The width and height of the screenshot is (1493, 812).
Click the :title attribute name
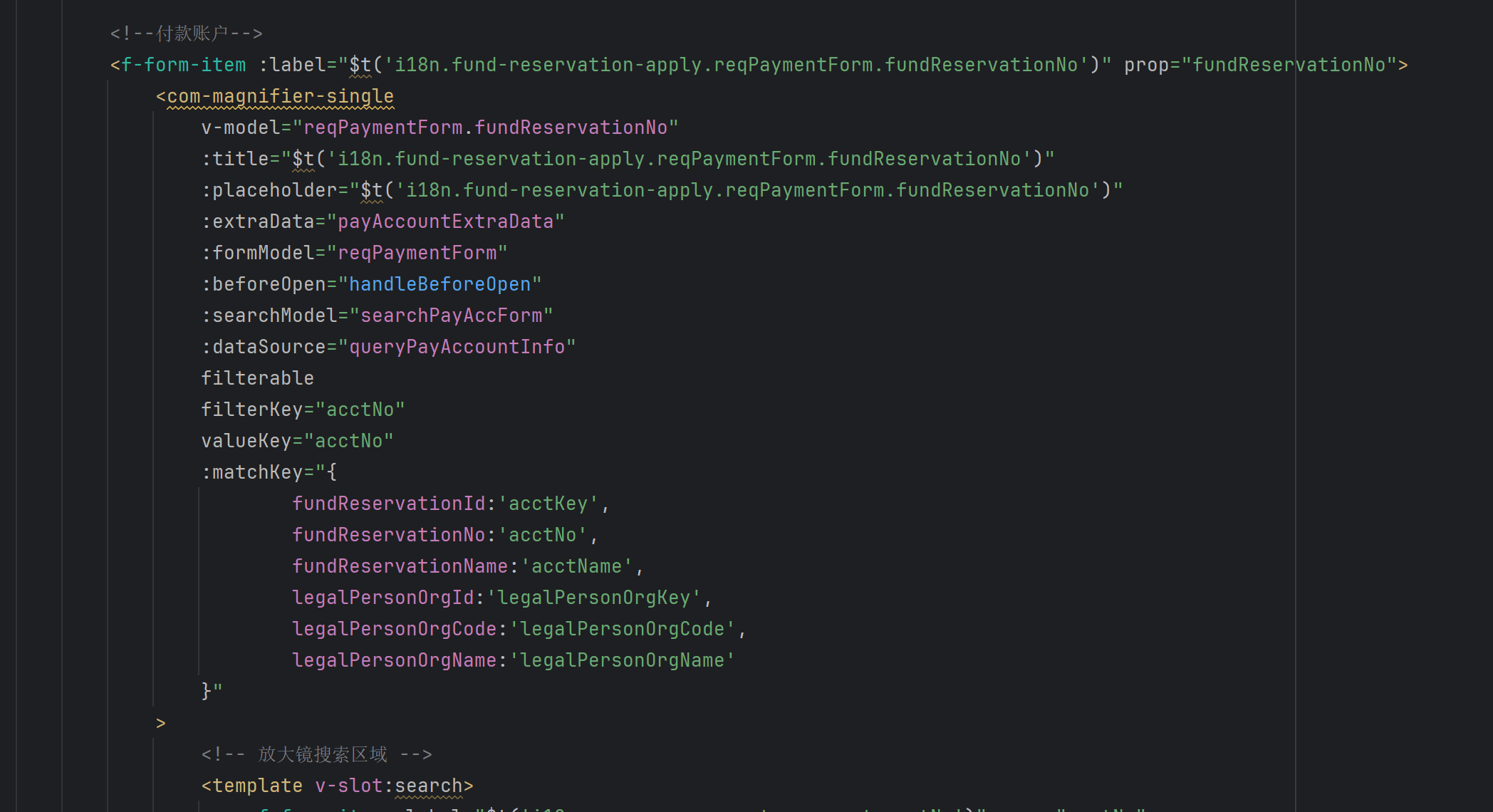coord(235,159)
